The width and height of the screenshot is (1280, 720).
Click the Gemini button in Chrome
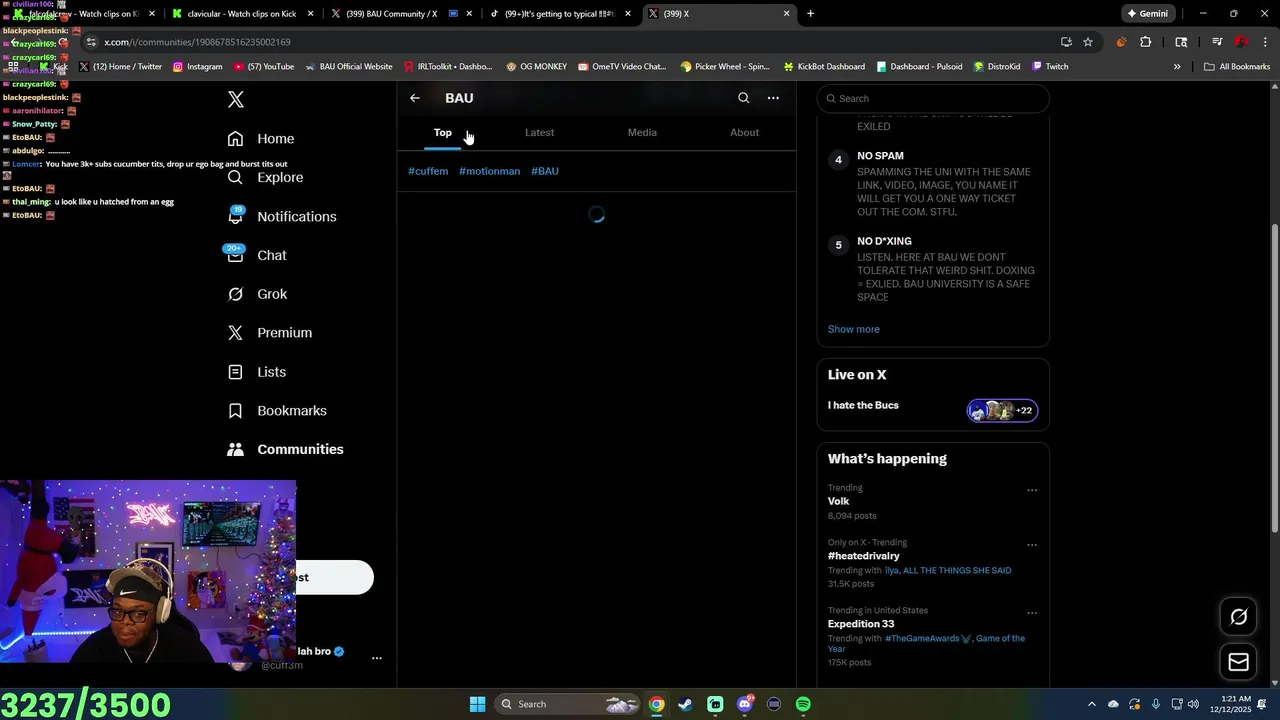click(1147, 14)
